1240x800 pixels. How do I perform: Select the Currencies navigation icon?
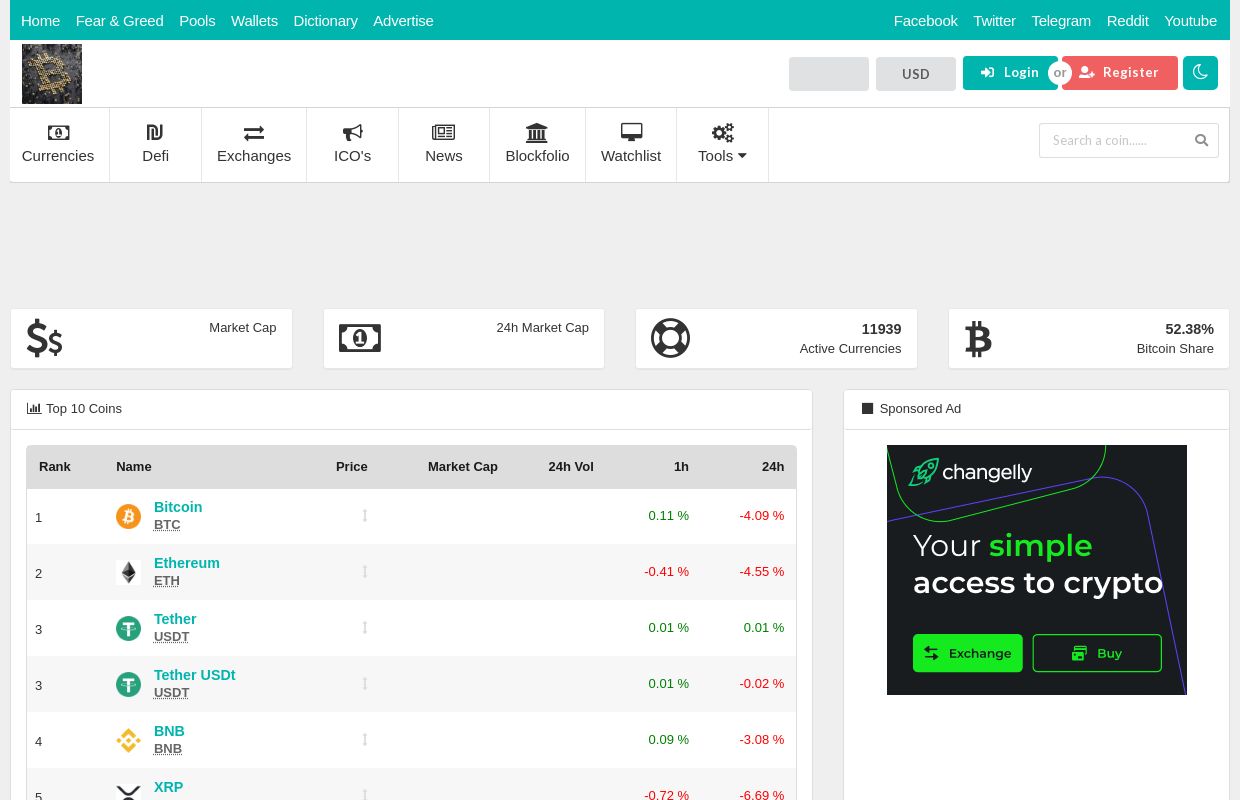(x=58, y=133)
